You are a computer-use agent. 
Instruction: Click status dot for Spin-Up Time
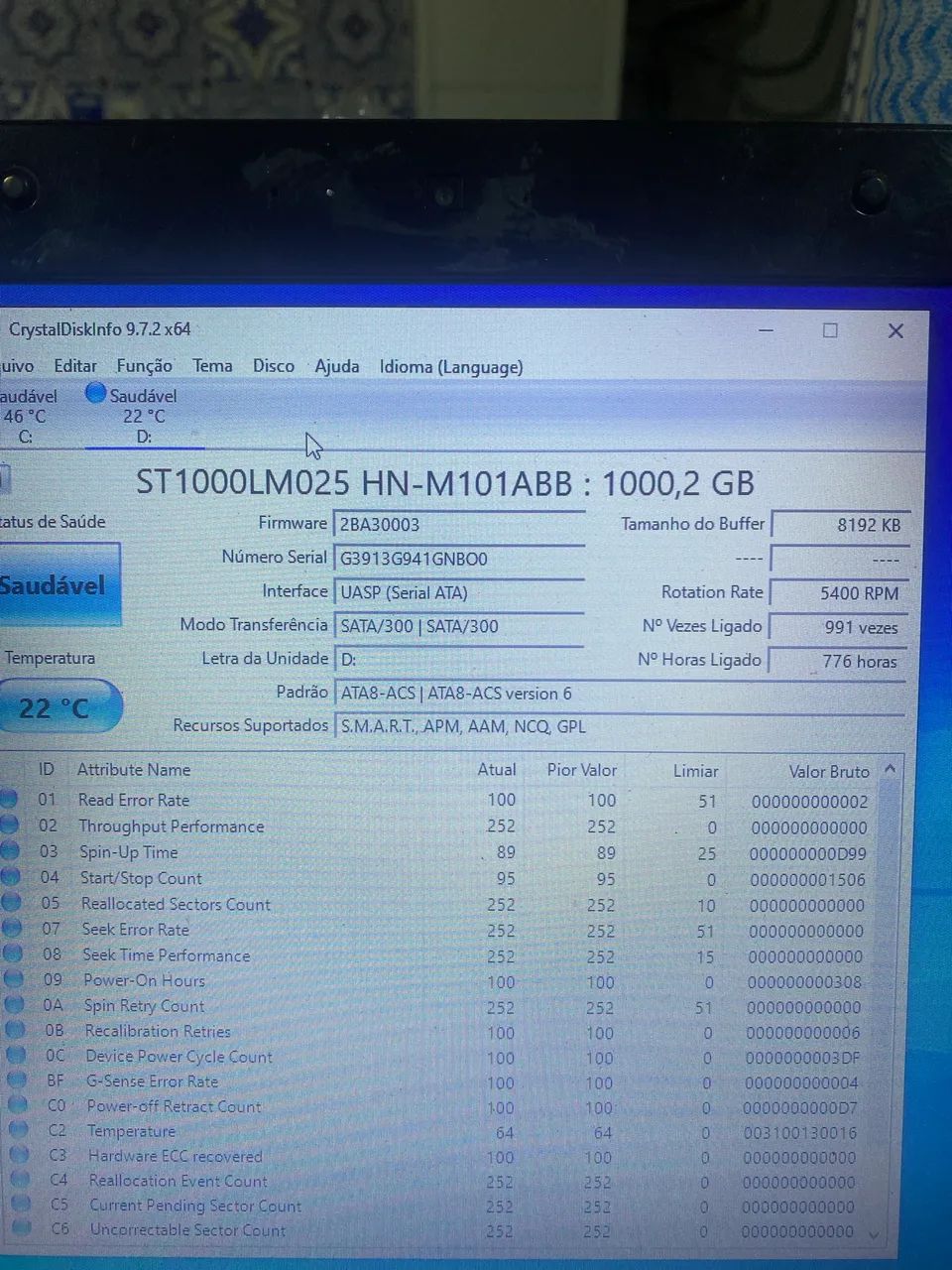[9, 850]
